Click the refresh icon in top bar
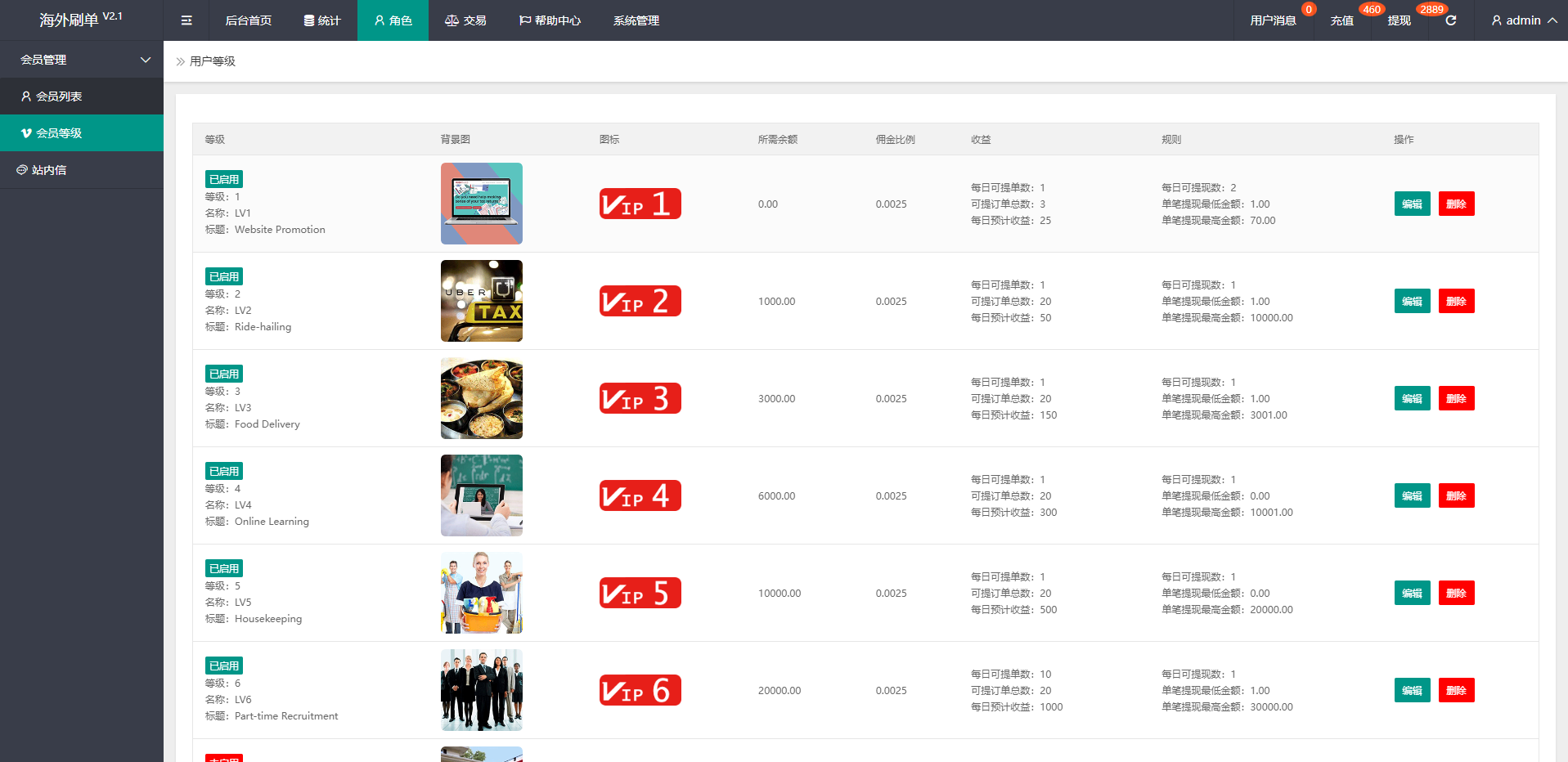This screenshot has width=1568, height=762. (1450, 20)
